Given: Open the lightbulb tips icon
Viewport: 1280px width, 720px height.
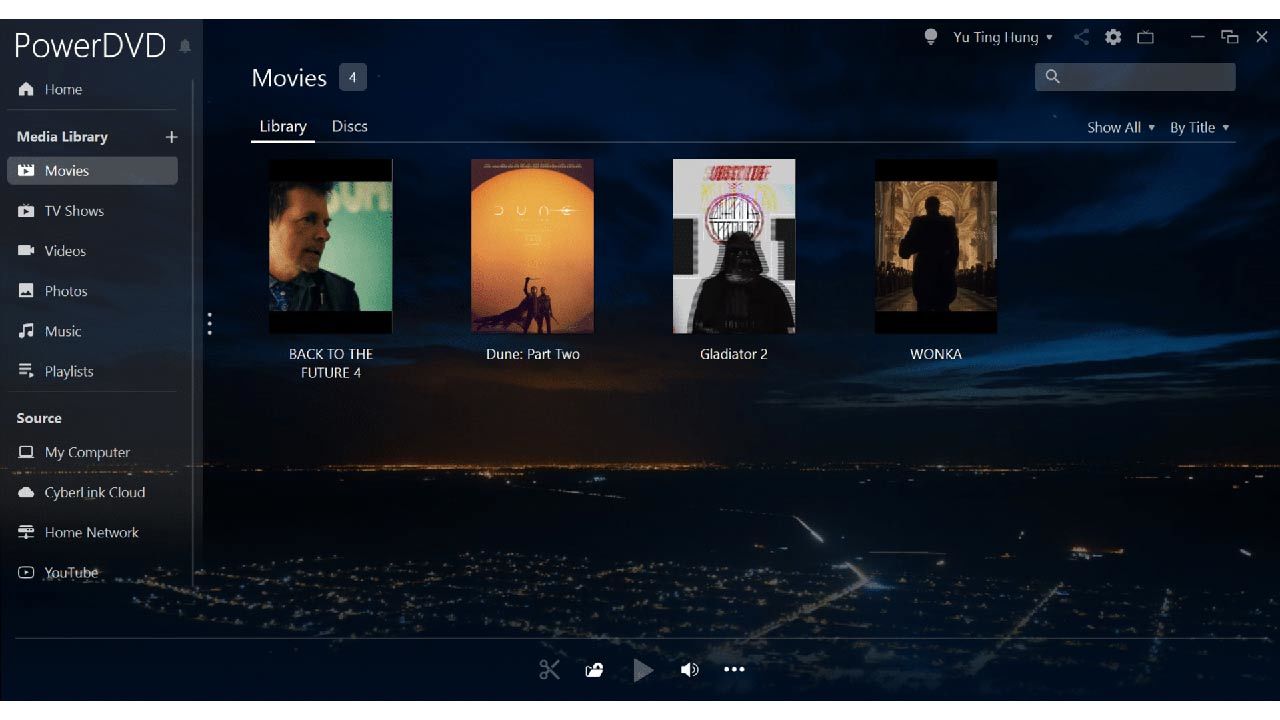Looking at the screenshot, I should coord(931,37).
